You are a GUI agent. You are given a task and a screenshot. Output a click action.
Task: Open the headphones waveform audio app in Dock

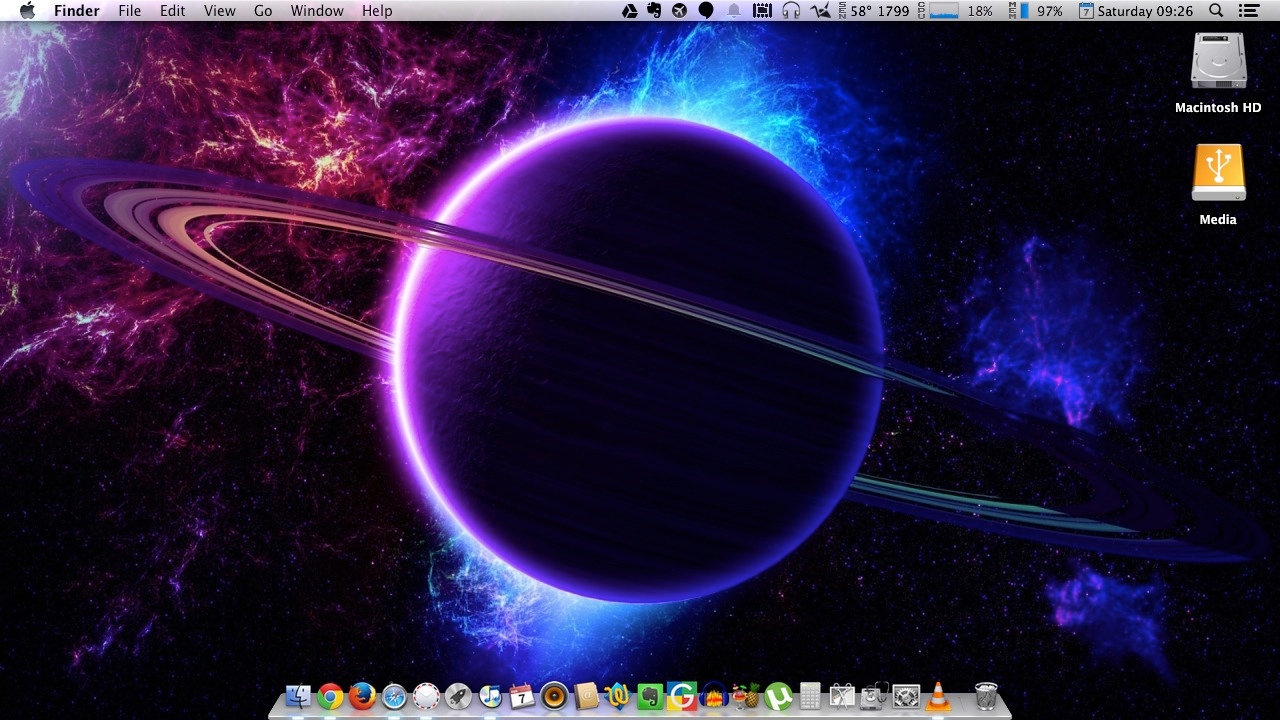[x=714, y=696]
